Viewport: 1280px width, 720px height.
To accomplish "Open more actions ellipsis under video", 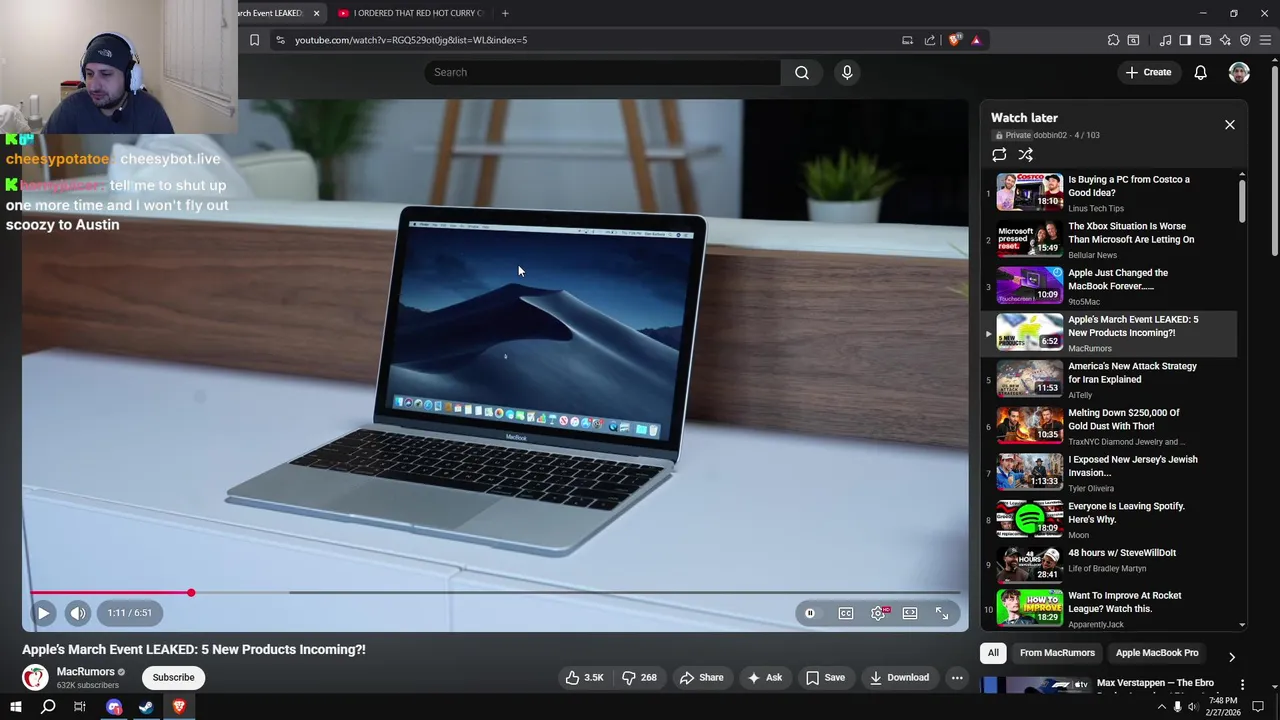I will click(957, 677).
